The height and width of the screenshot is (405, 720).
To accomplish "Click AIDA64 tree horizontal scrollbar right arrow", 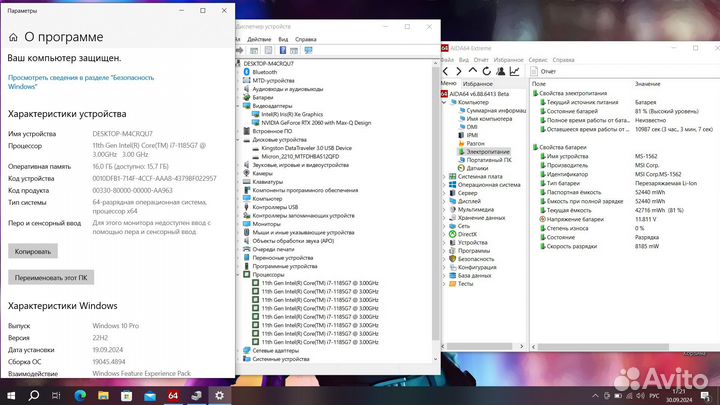I will pos(521,346).
